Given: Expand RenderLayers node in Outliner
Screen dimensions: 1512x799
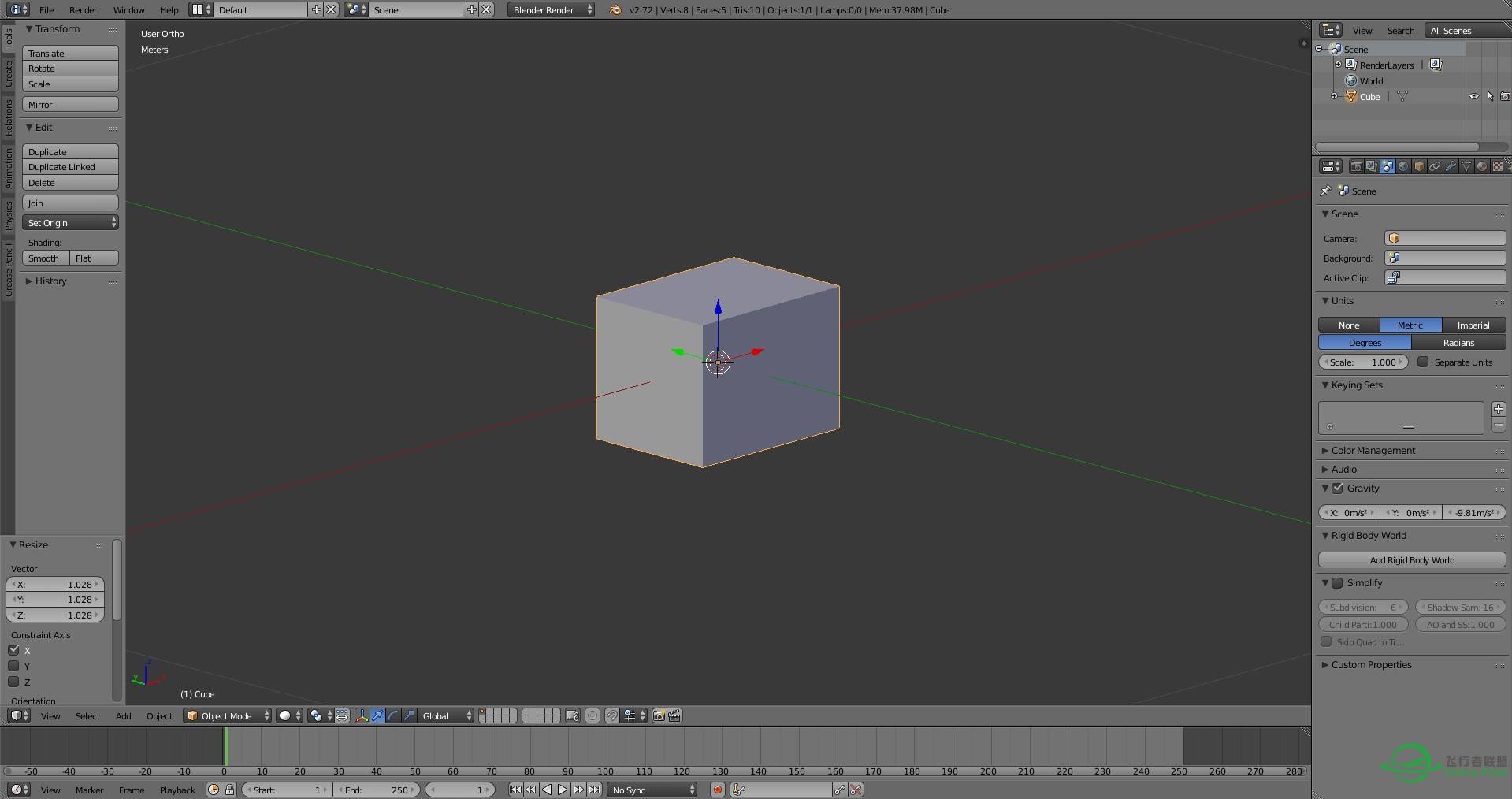Looking at the screenshot, I should (1338, 65).
